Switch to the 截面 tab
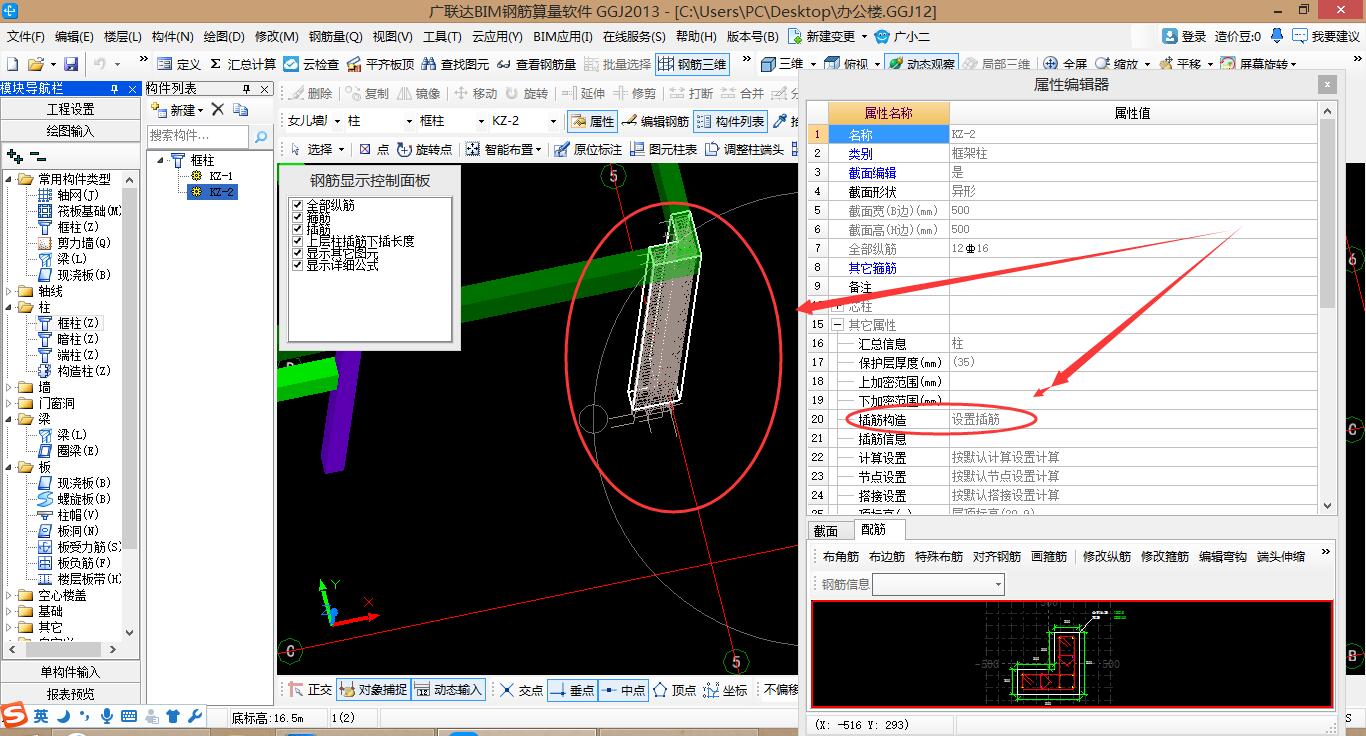The width and height of the screenshot is (1366, 736). tap(826, 531)
